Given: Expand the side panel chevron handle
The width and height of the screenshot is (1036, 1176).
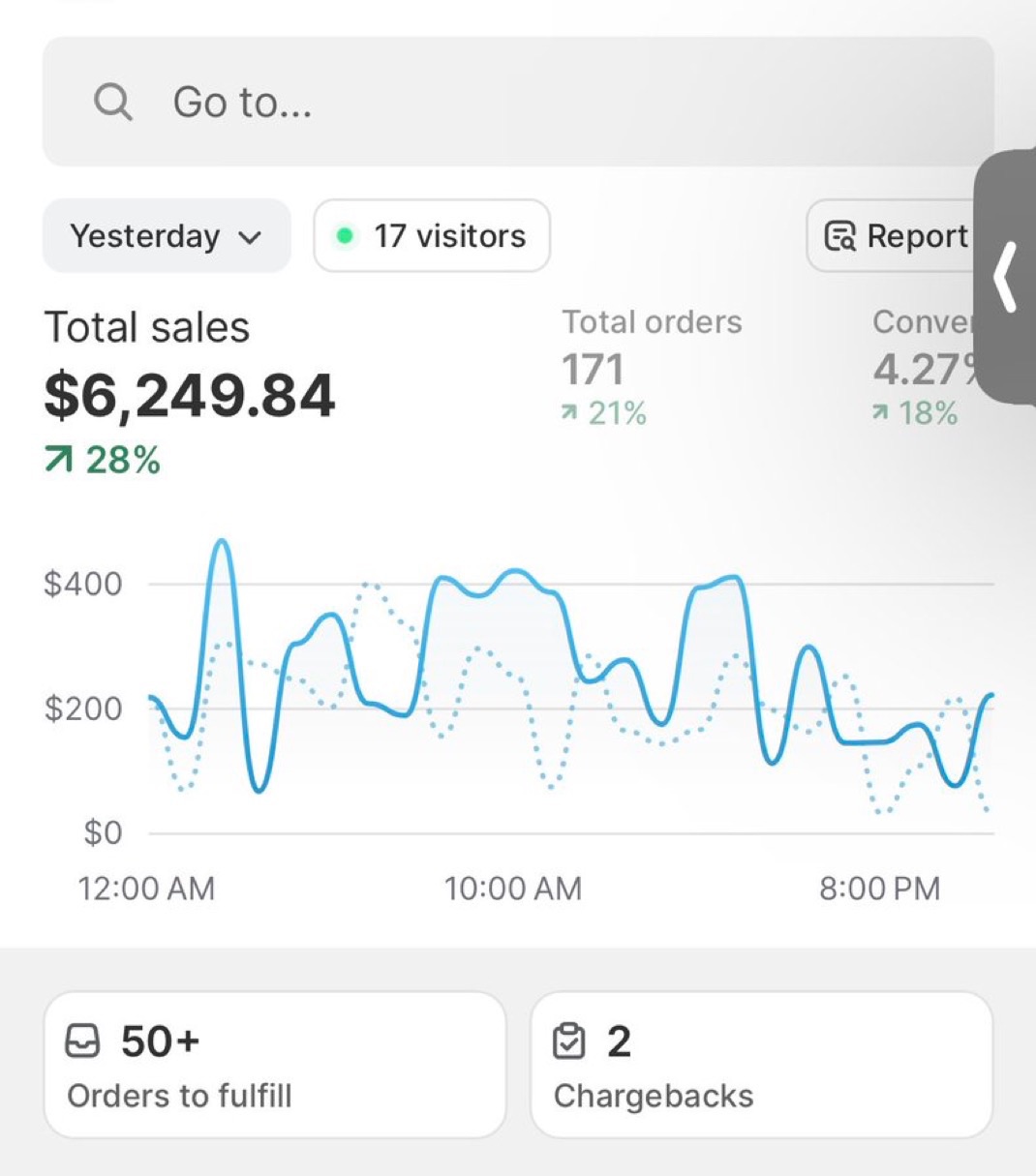Looking at the screenshot, I should (x=1007, y=277).
